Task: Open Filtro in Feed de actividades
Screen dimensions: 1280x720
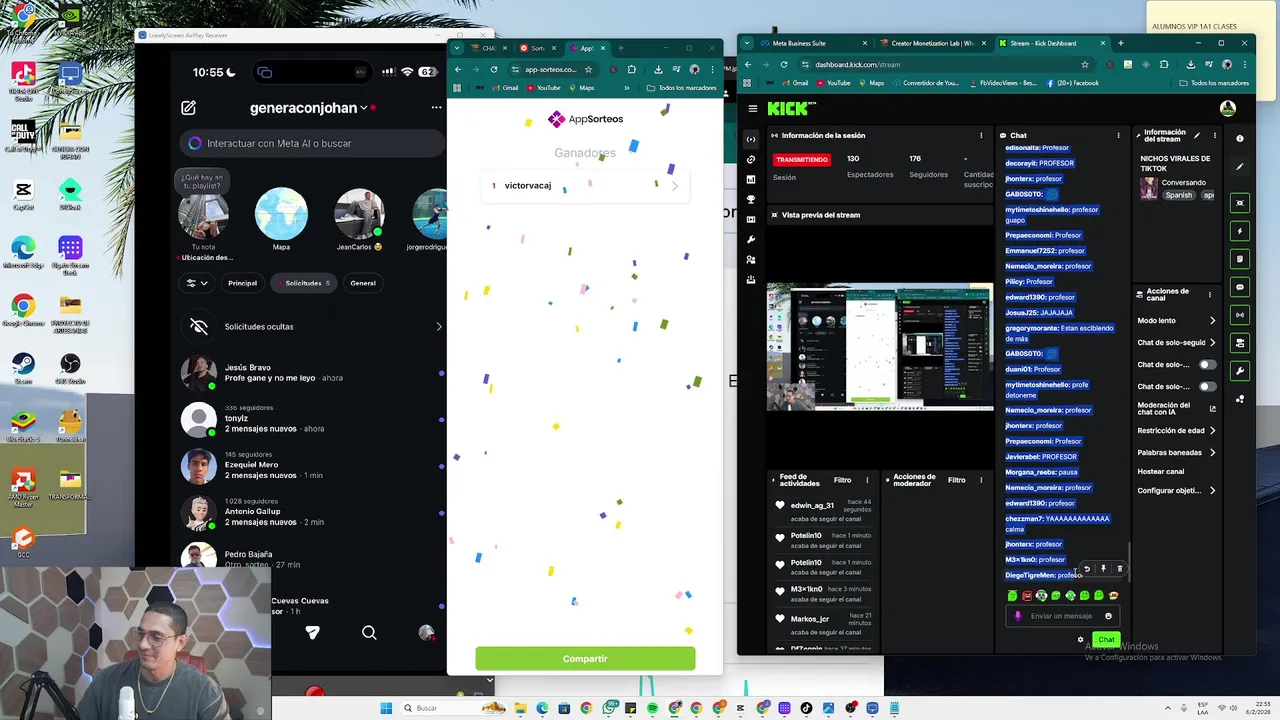Action: (843, 480)
